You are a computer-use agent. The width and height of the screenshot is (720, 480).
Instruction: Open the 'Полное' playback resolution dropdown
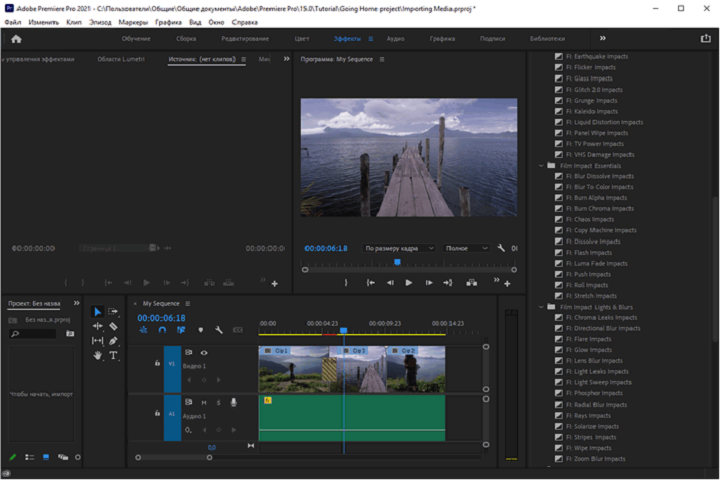466,248
